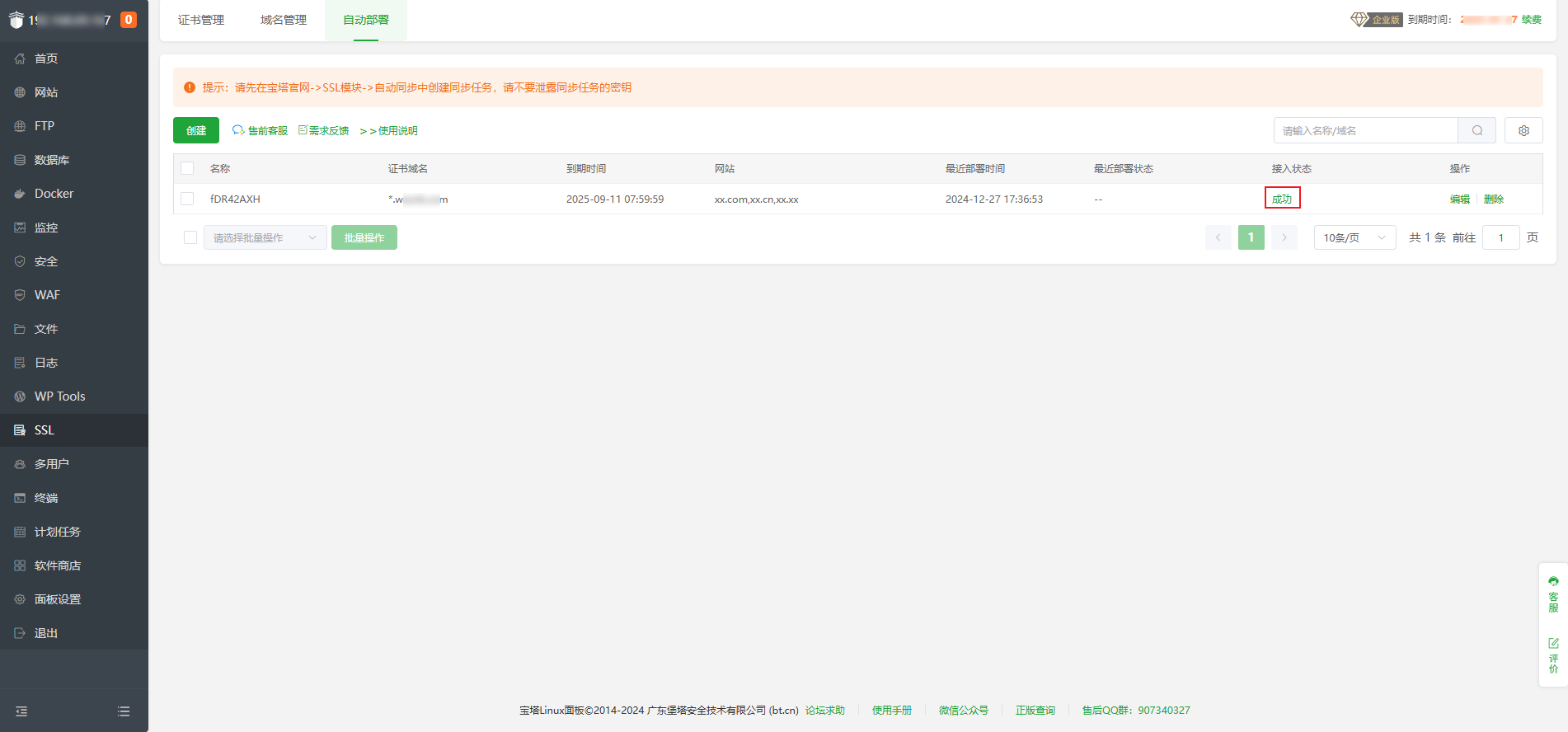
Task: Click the customer service floating icon
Action: (x=1553, y=594)
